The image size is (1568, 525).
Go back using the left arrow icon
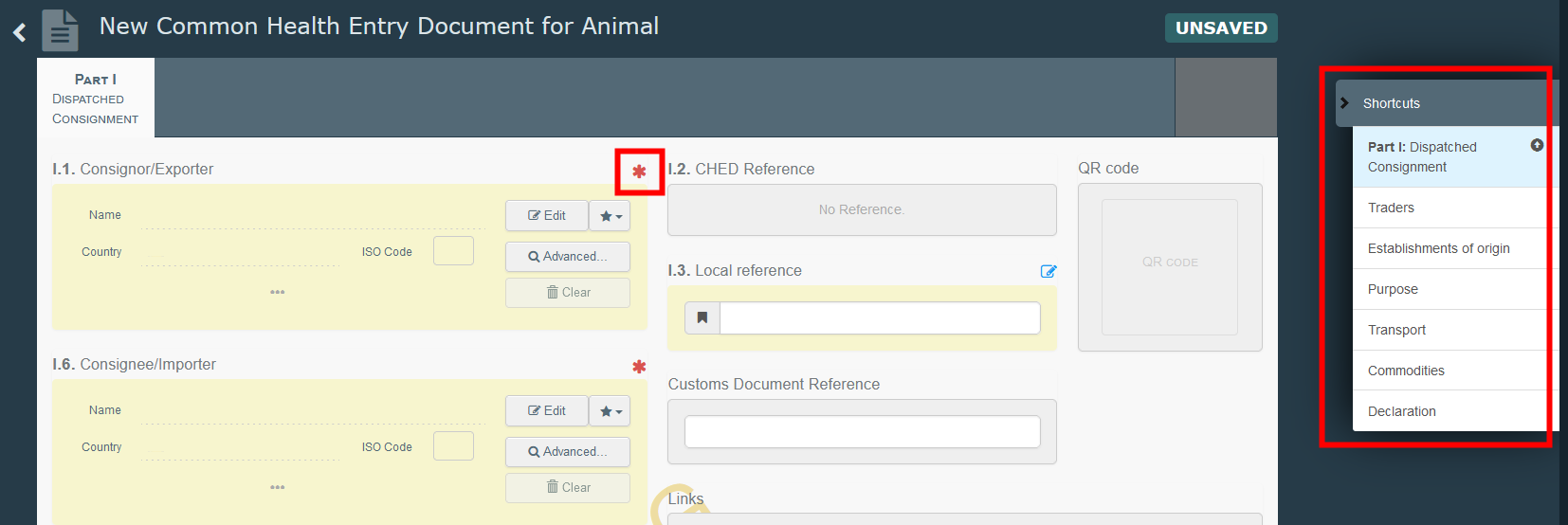tap(20, 33)
